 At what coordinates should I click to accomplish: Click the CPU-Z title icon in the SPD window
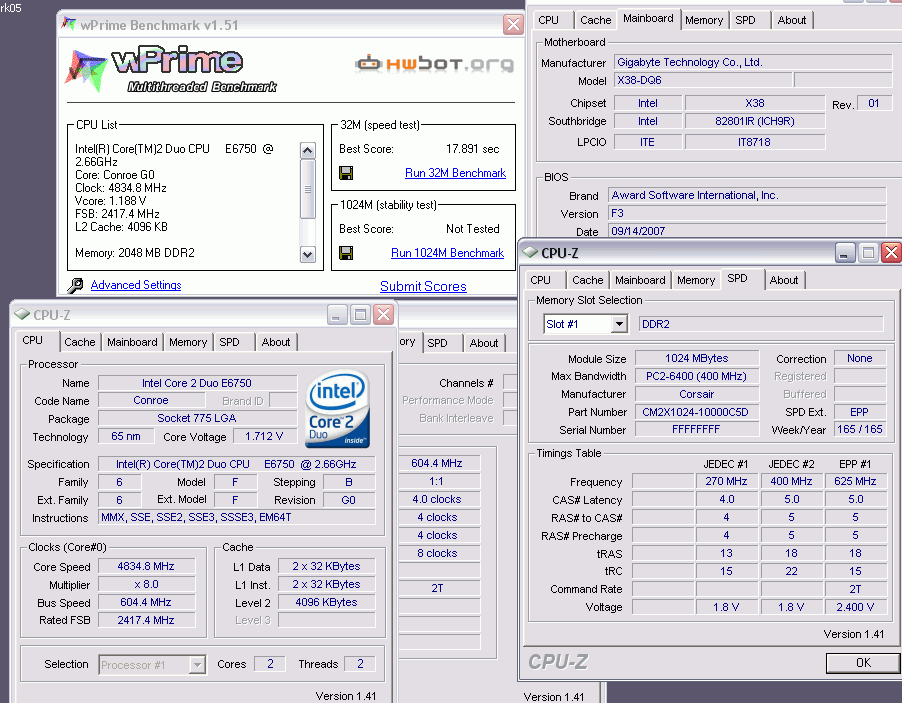(x=530, y=252)
